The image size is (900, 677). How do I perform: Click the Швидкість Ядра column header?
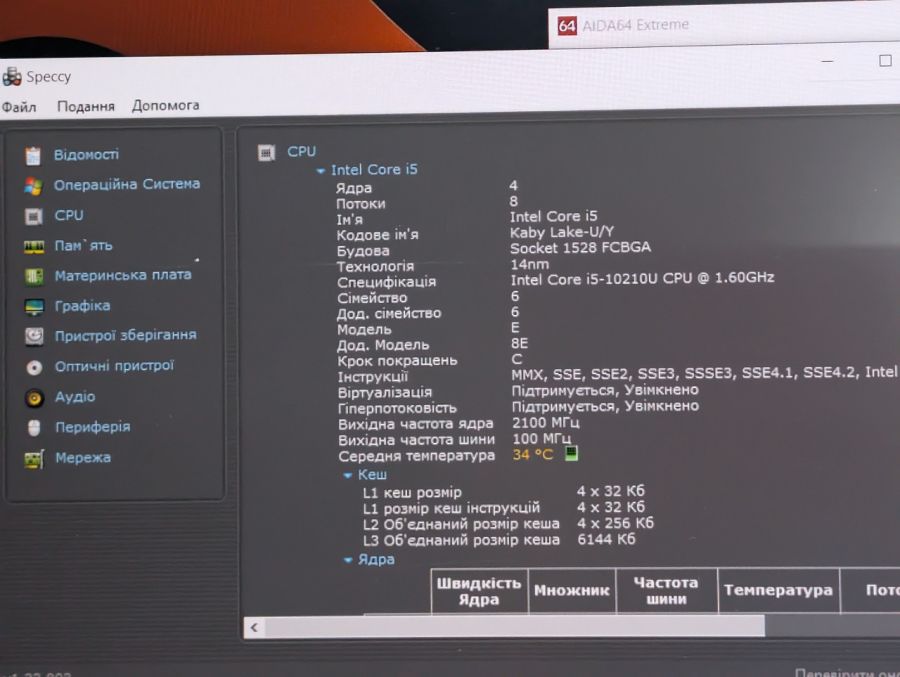click(x=479, y=591)
